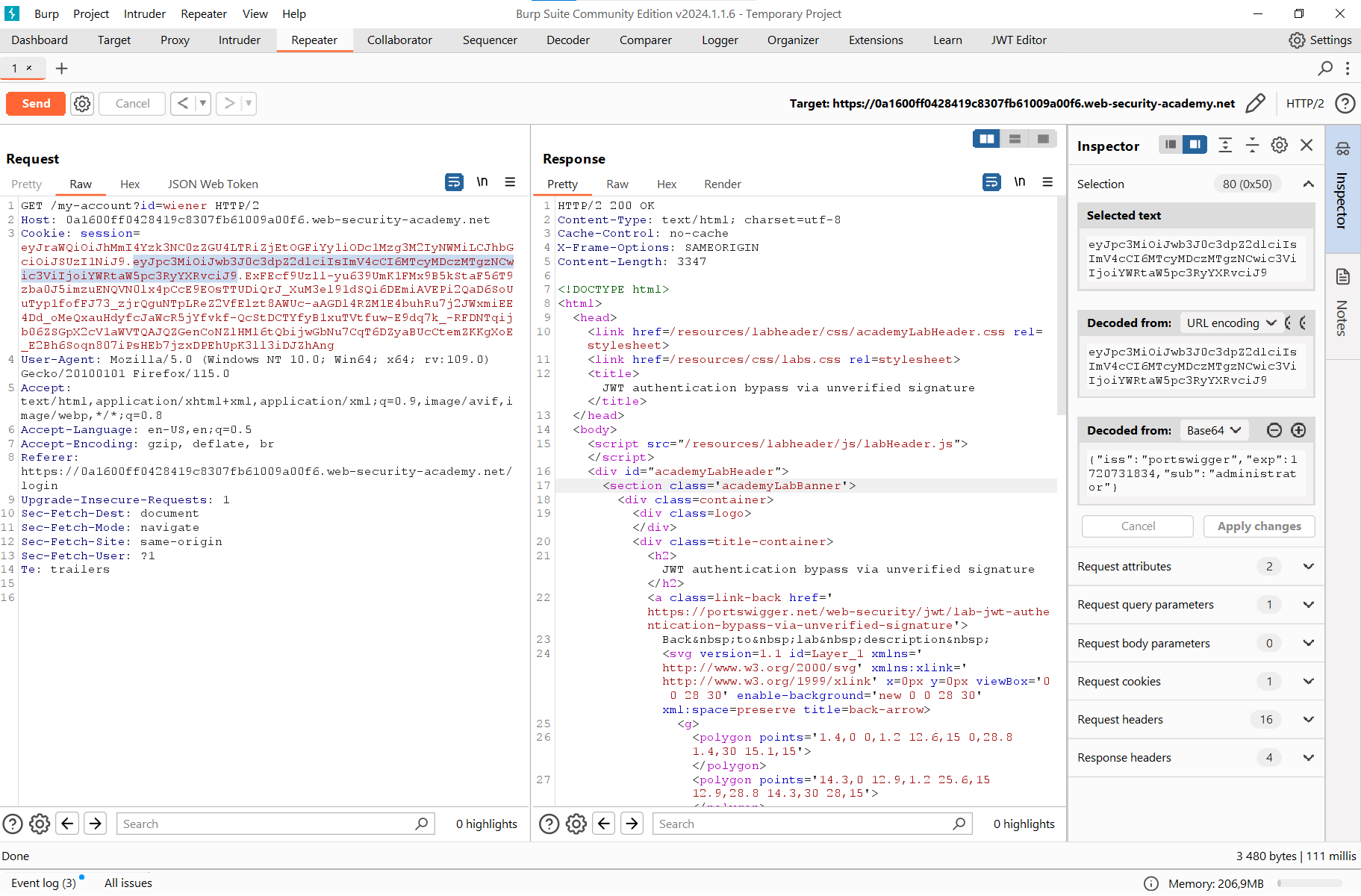The image size is (1361, 896).
Task: Switch request view to Hex
Action: (x=130, y=184)
